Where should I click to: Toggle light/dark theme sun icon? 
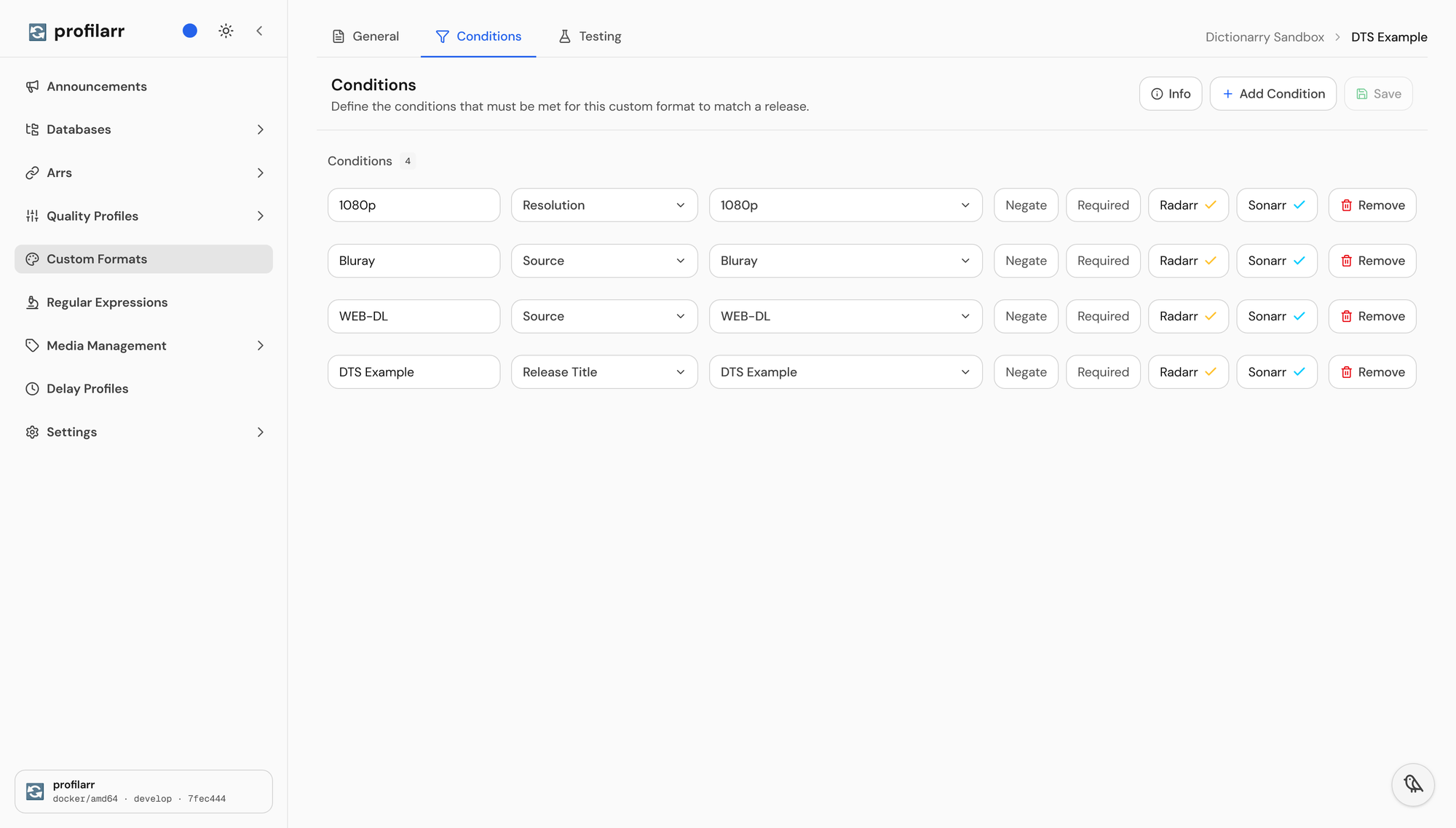[226, 31]
